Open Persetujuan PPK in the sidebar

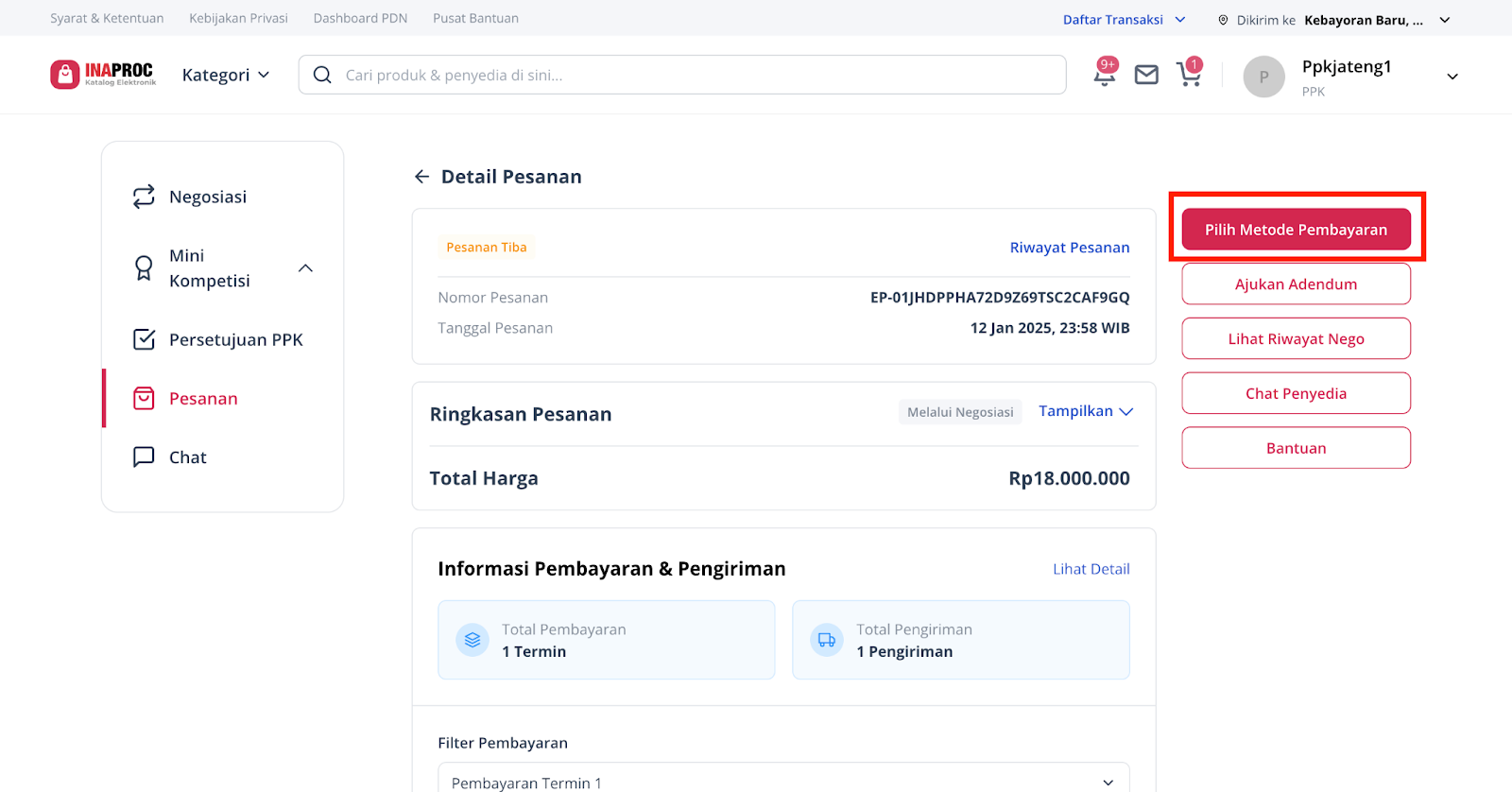[236, 339]
